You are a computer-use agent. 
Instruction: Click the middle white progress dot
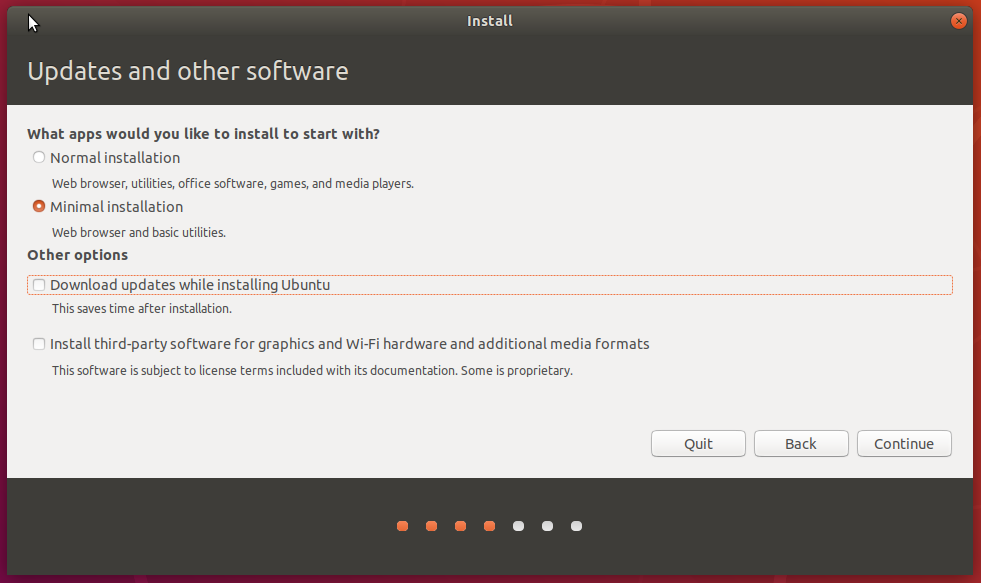547,526
